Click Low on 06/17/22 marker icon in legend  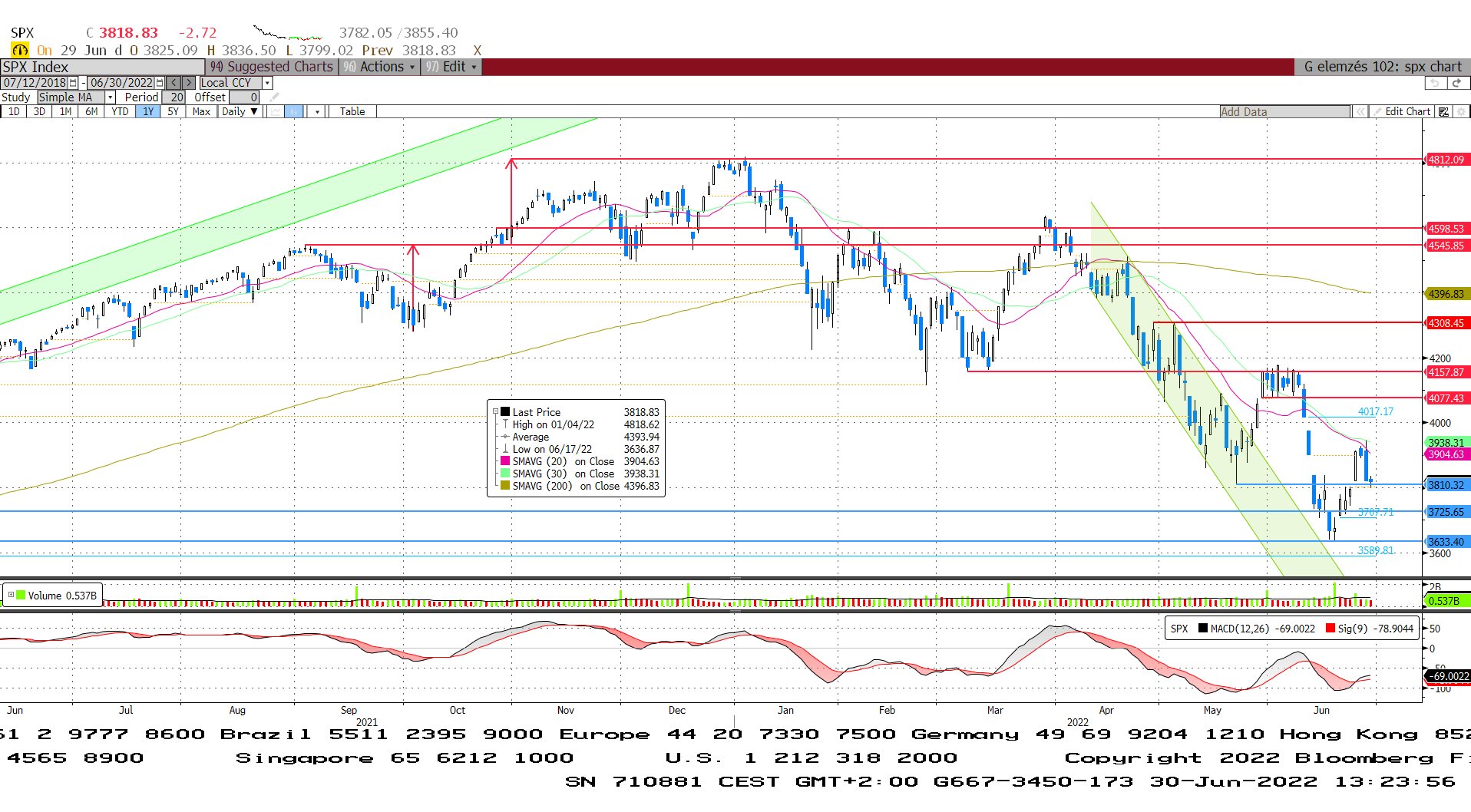click(x=505, y=449)
